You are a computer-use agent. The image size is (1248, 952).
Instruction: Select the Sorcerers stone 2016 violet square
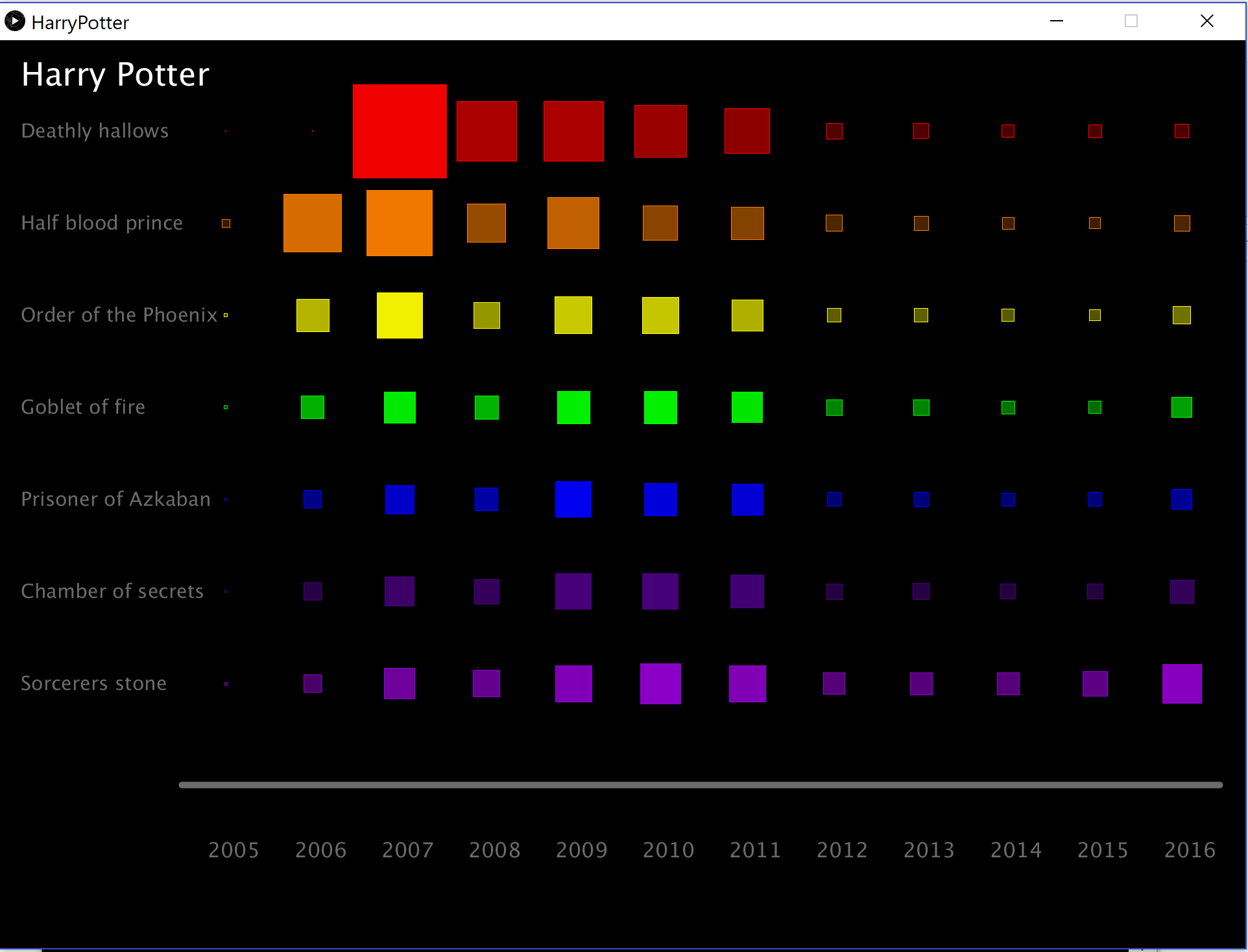click(1182, 684)
